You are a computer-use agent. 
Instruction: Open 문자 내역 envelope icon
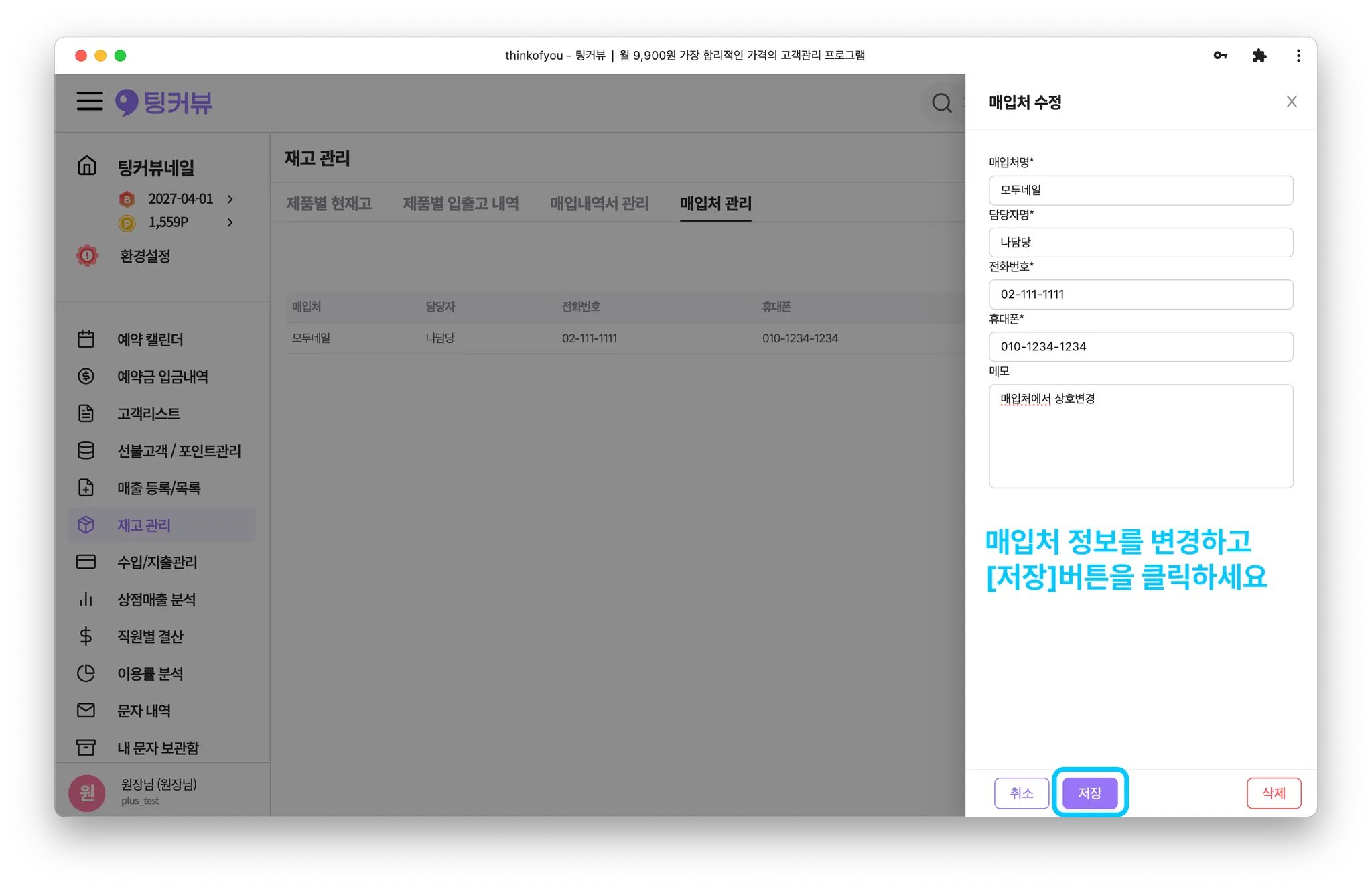[86, 710]
